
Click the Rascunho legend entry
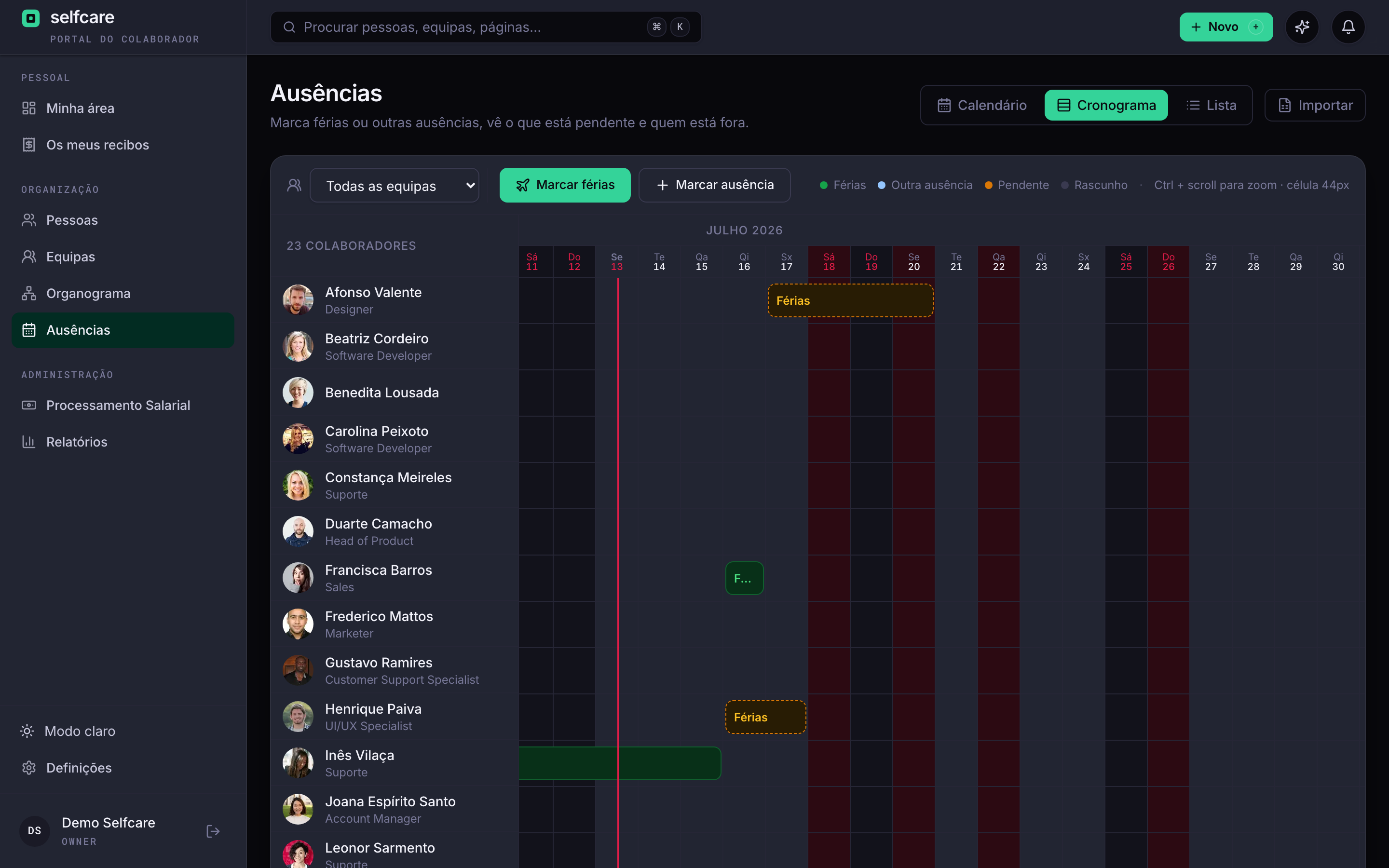point(1094,185)
